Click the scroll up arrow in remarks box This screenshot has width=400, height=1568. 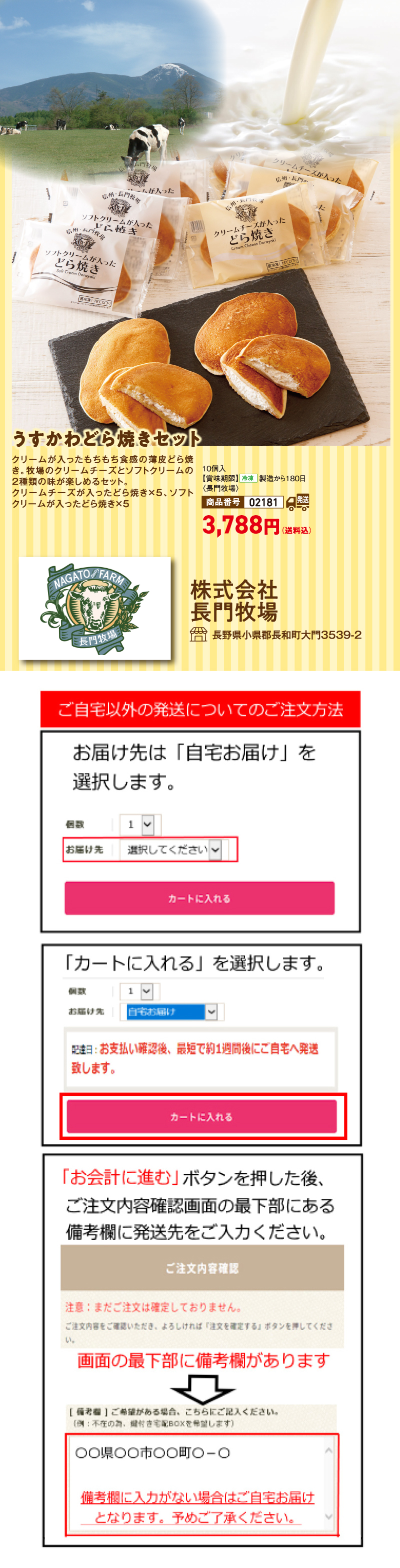329,1451
